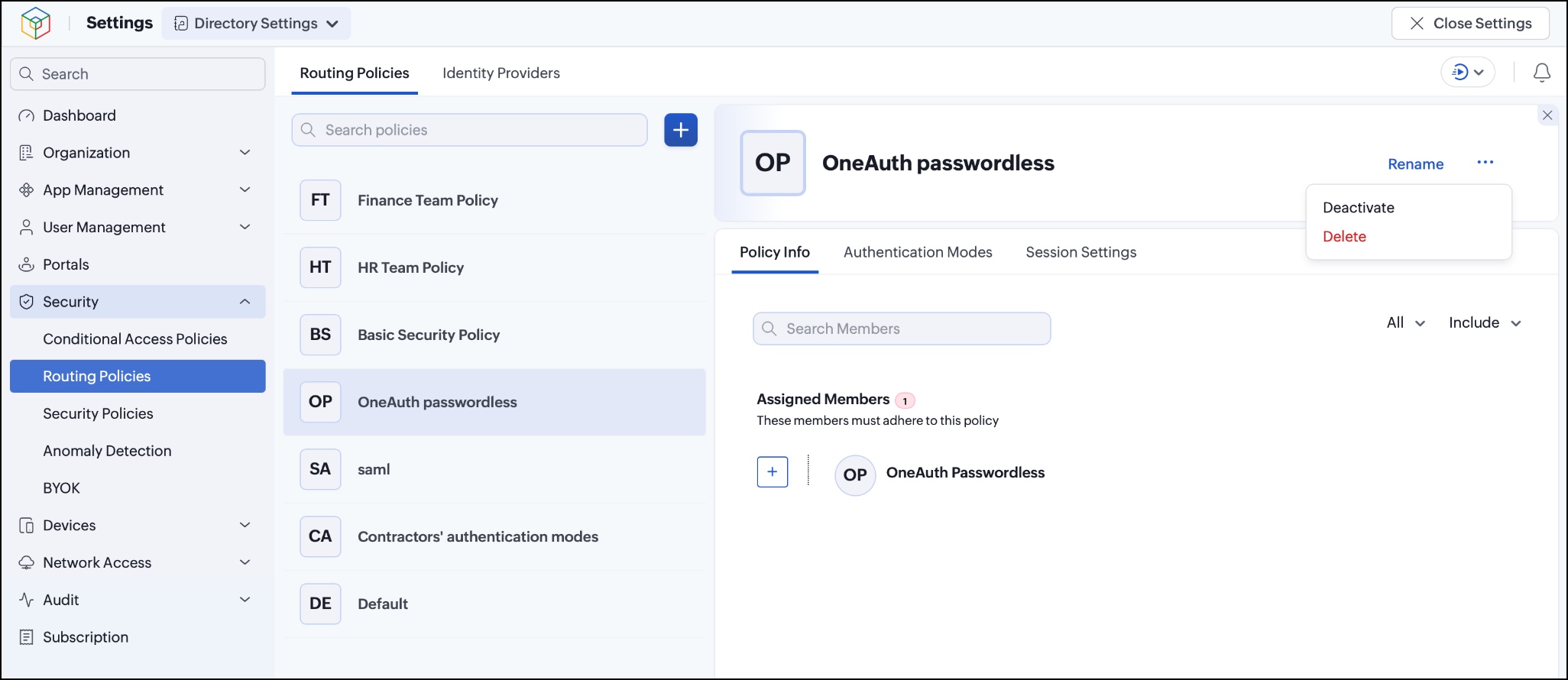Expand the App Management chevron
This screenshot has height=680, width=1568.
point(245,189)
